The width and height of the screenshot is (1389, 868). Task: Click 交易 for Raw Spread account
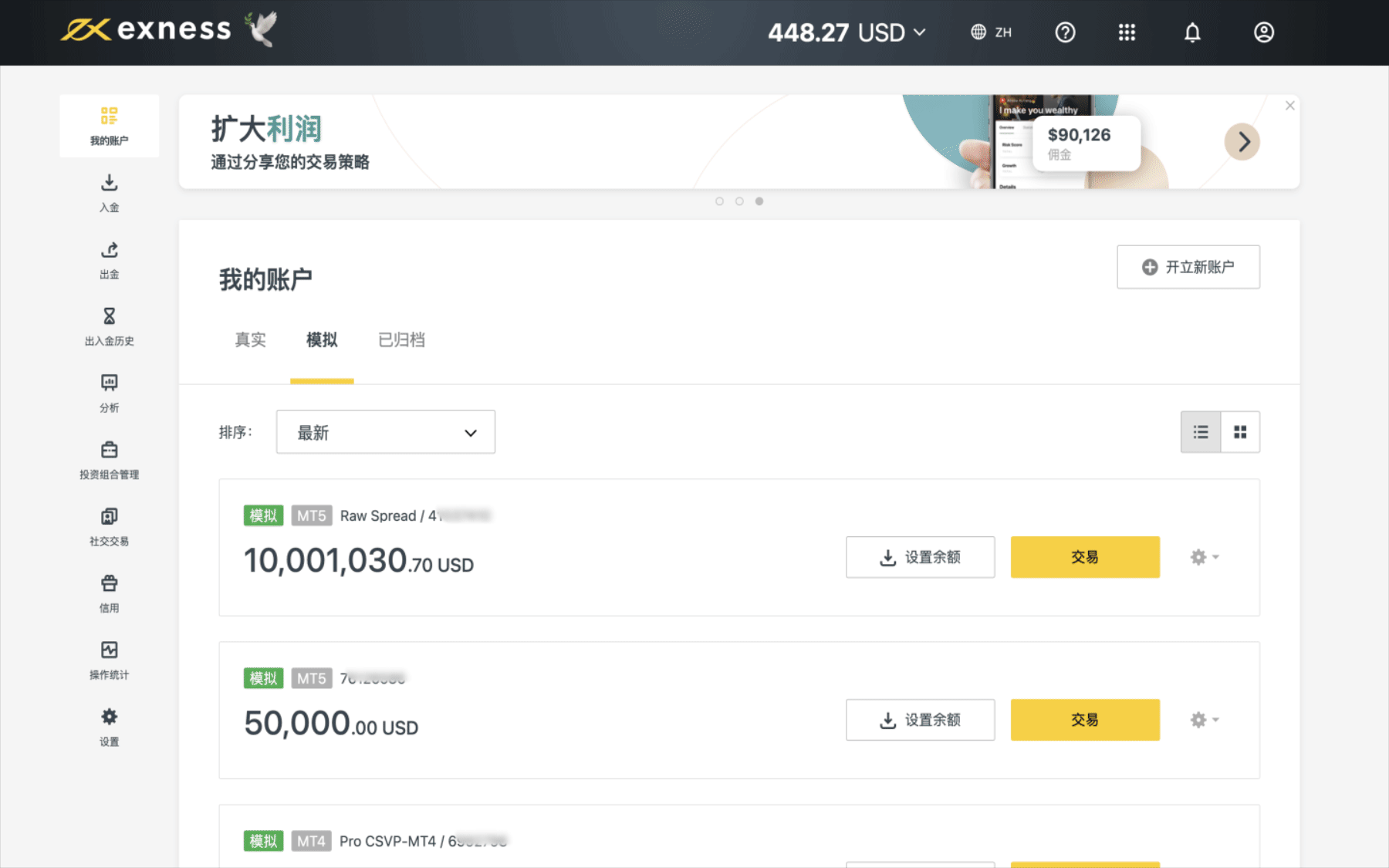[x=1085, y=557]
